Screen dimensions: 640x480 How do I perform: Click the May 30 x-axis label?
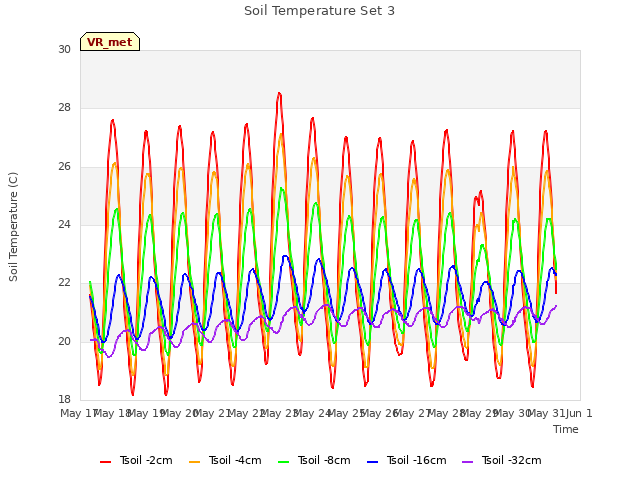(x=512, y=413)
